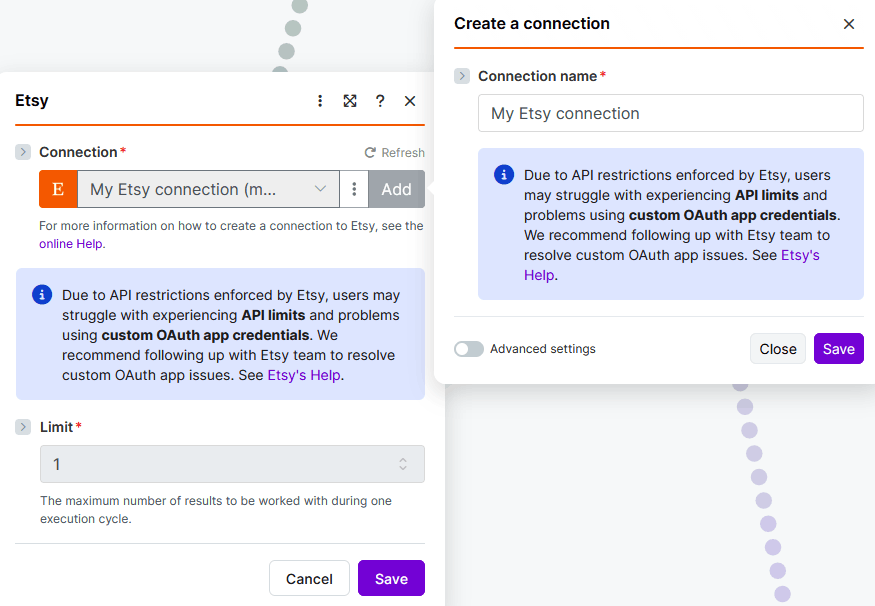Open Etsy's Help link in connection dialog
This screenshot has width=875, height=606.
coord(671,265)
